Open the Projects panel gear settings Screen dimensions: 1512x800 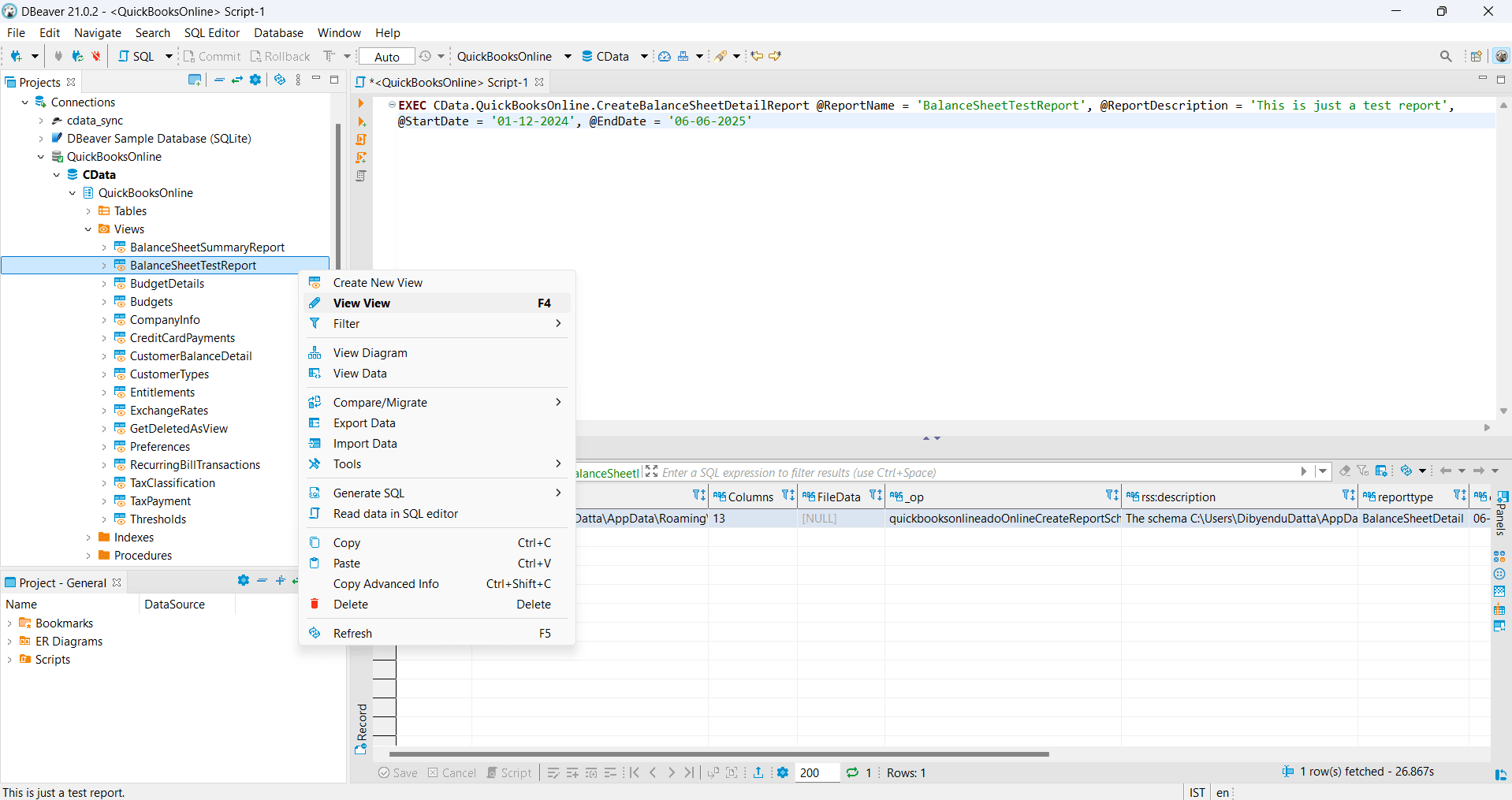point(255,80)
